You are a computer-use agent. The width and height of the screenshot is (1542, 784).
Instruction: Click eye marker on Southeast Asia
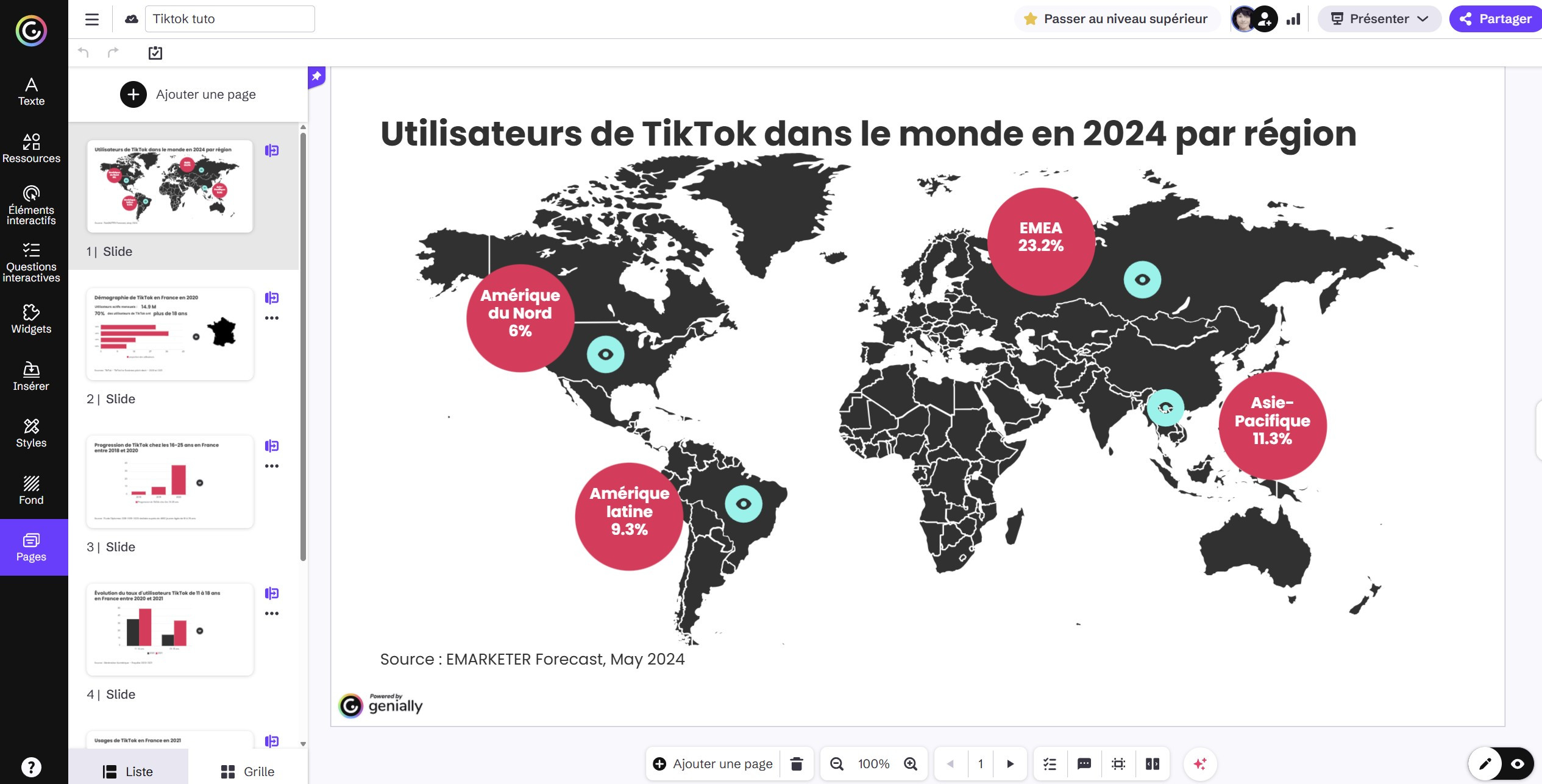[x=1165, y=408]
